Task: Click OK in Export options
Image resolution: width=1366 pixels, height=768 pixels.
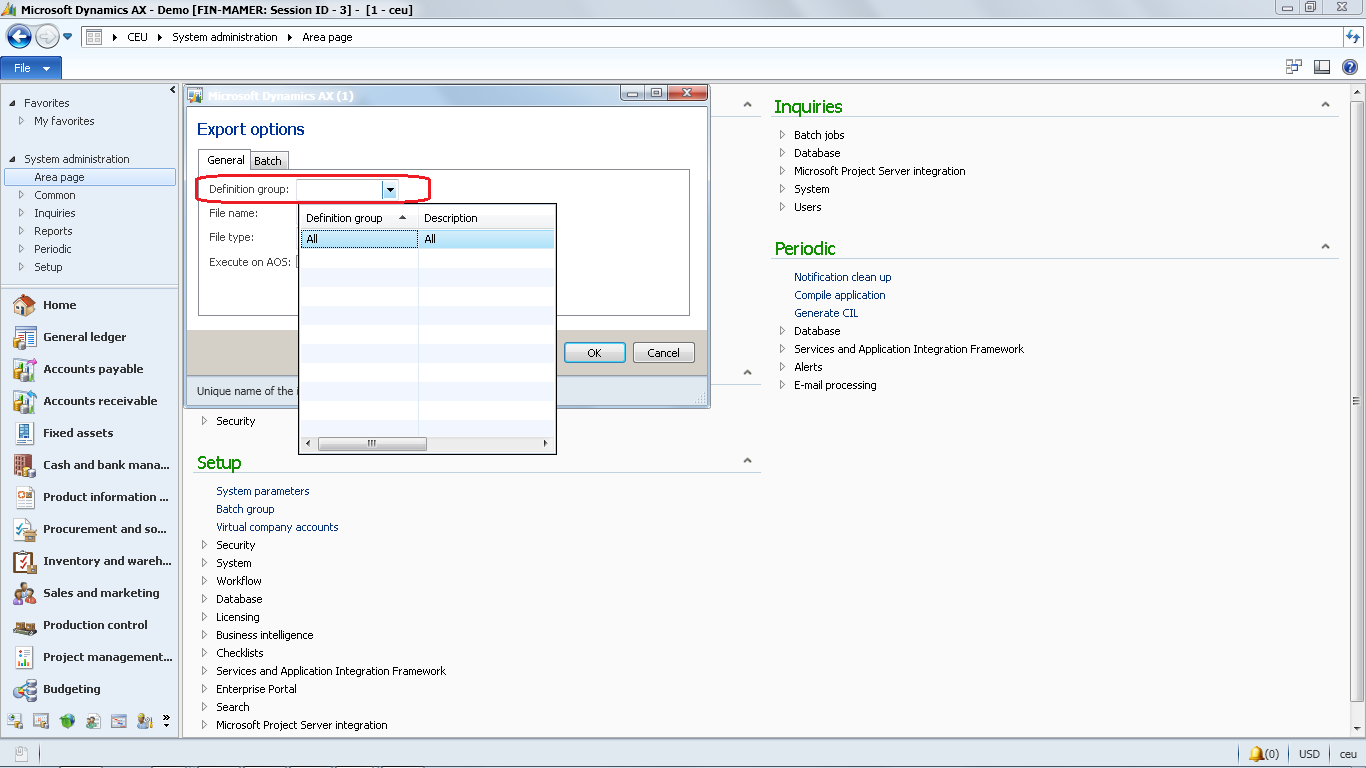Action: point(594,353)
